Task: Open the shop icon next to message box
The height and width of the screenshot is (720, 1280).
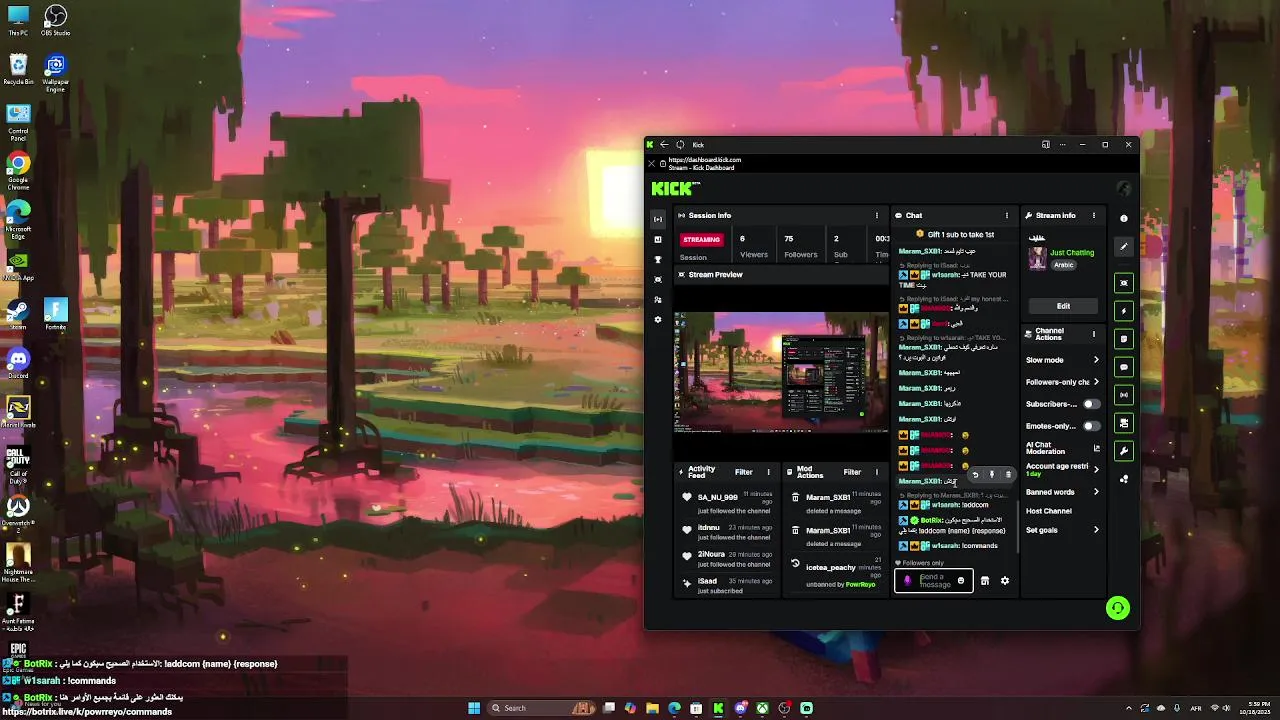Action: pyautogui.click(x=985, y=581)
